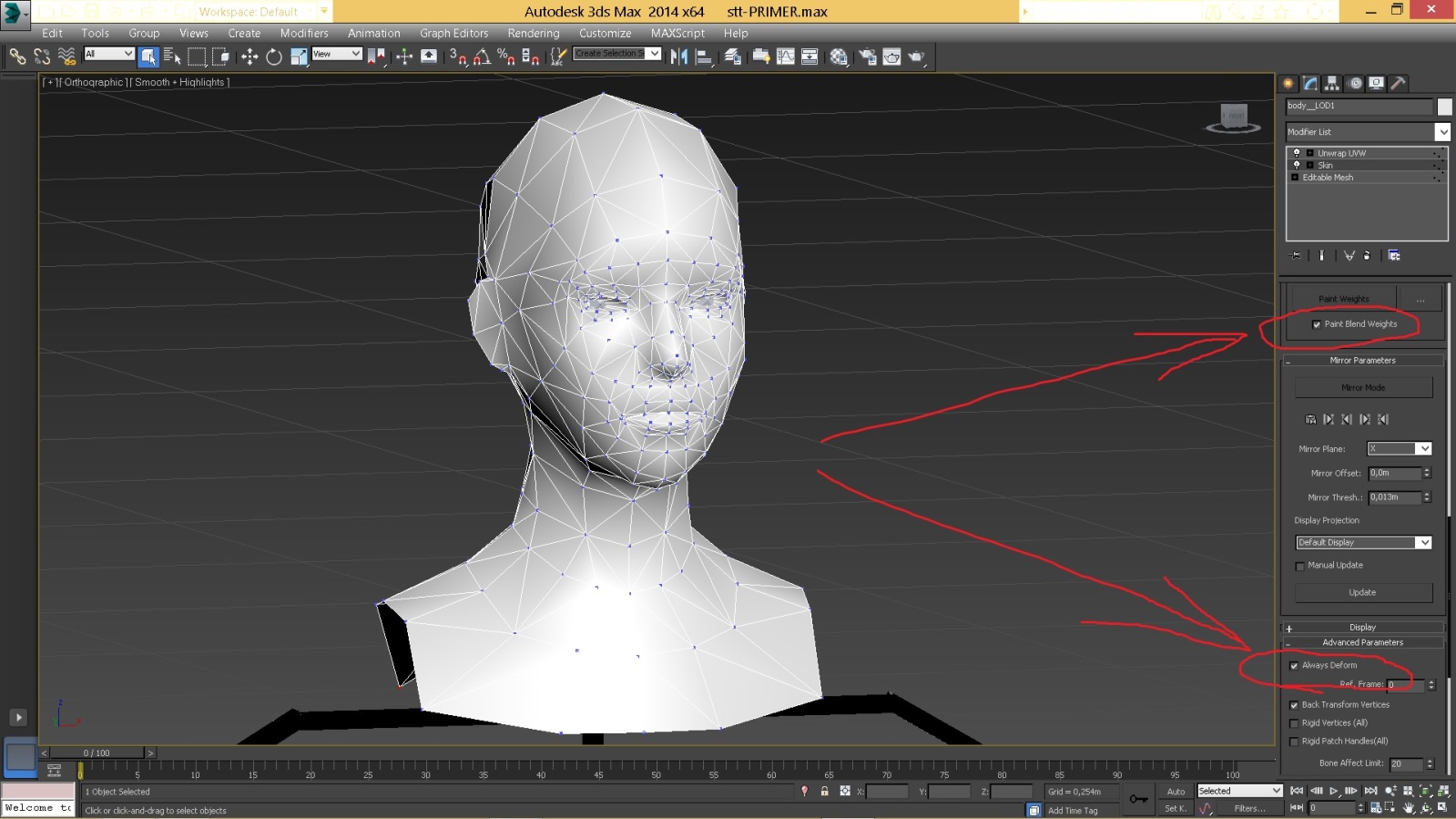Click Configure Modifier Sets icon
The width and height of the screenshot is (1456, 819).
1394,255
